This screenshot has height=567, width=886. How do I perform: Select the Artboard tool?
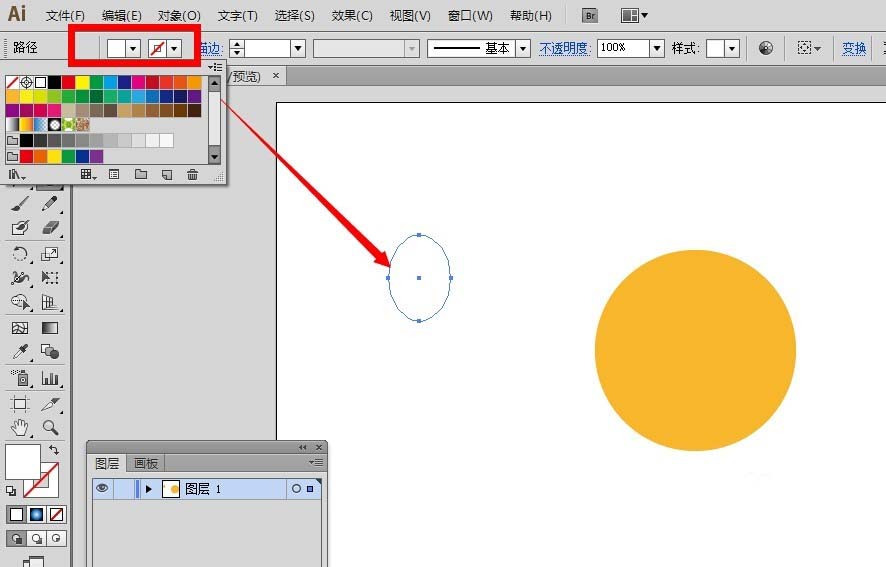[20, 404]
